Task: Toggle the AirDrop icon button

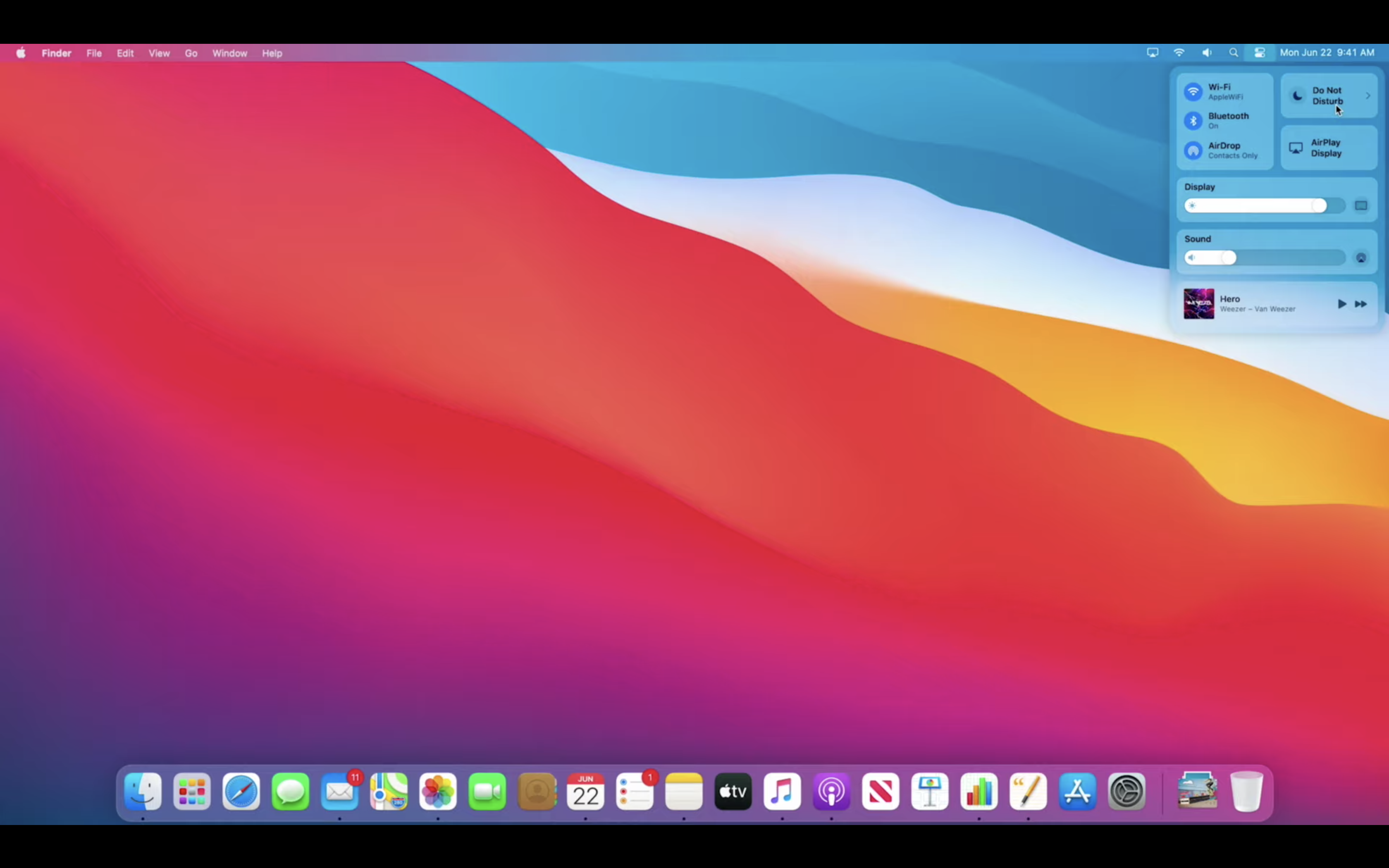Action: click(x=1193, y=150)
